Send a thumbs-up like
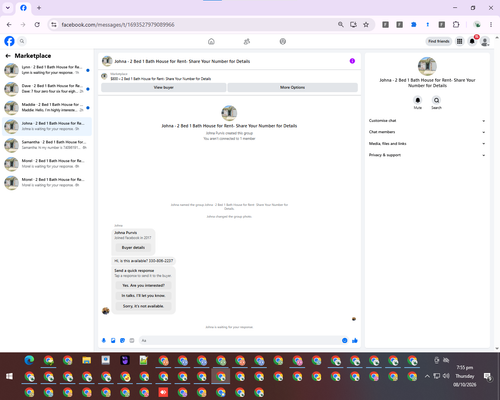Screen dimensions: 500x400 point(355,340)
